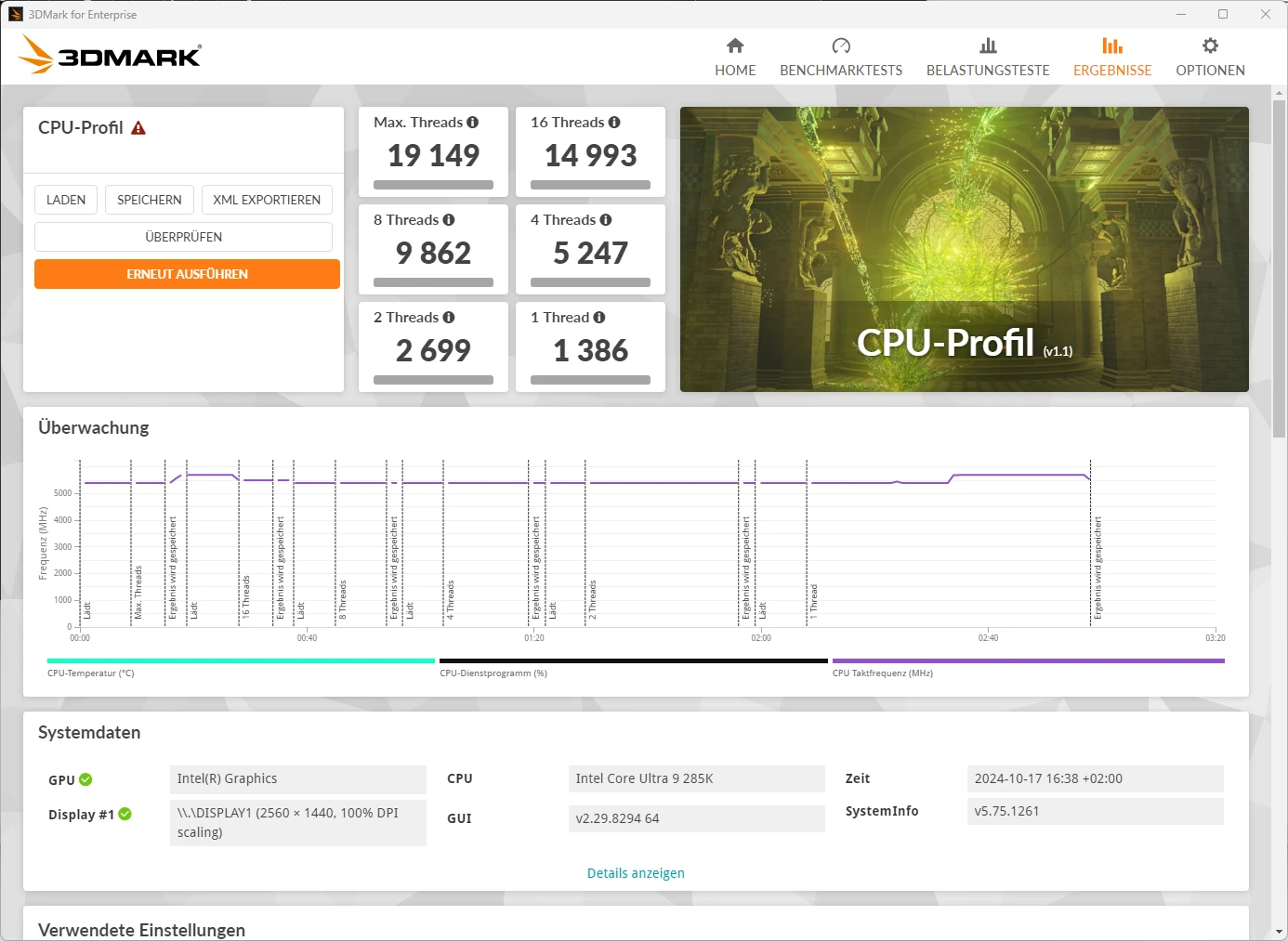Click the info icon beside 8 Threads

coord(449,220)
